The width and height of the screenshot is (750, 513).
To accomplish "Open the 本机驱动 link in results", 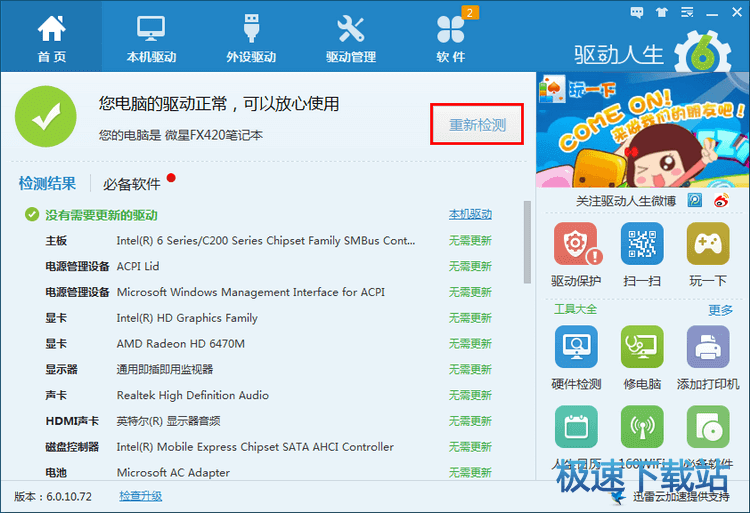I will click(x=470, y=215).
